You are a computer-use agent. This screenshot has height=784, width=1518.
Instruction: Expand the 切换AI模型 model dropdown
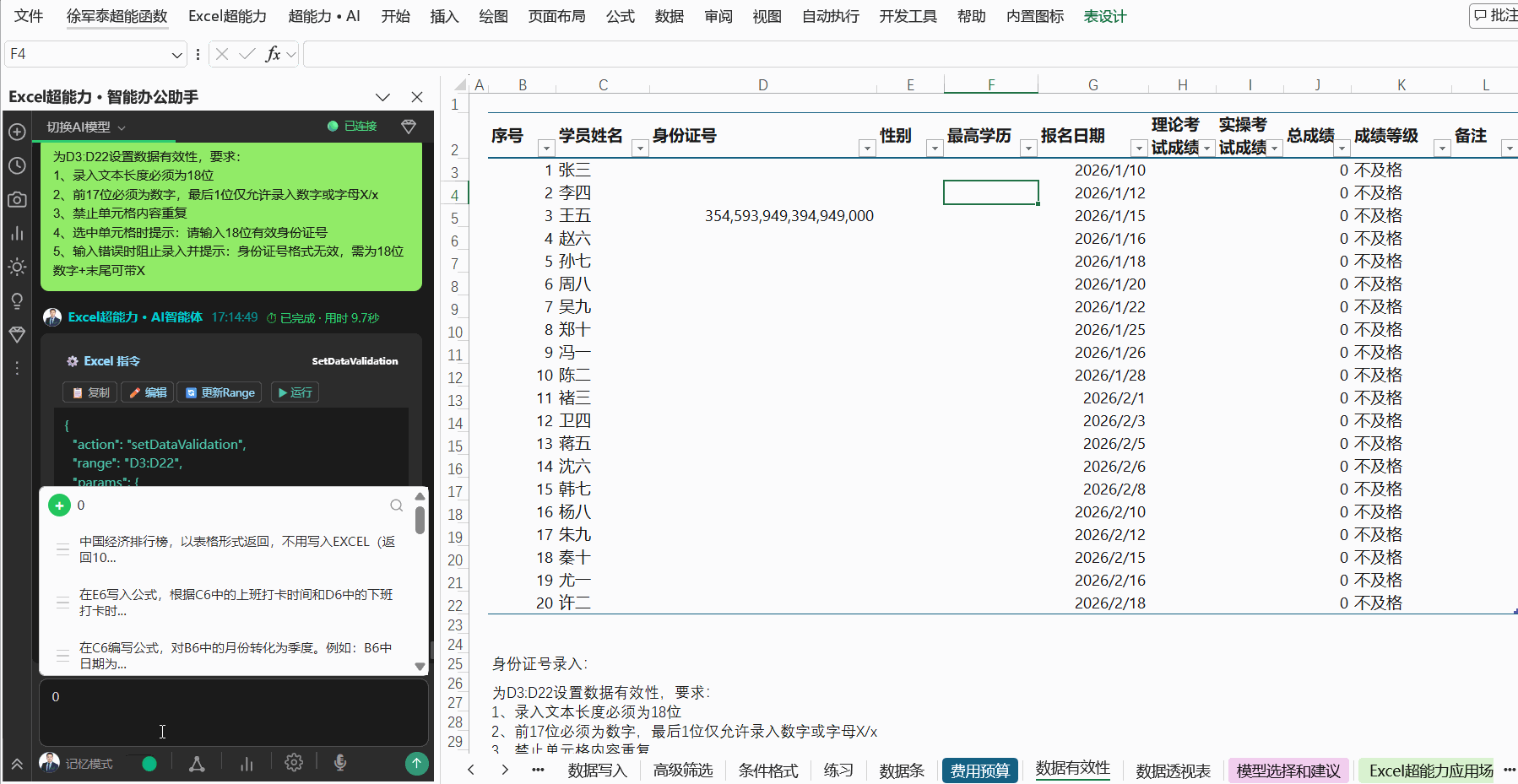pos(86,127)
